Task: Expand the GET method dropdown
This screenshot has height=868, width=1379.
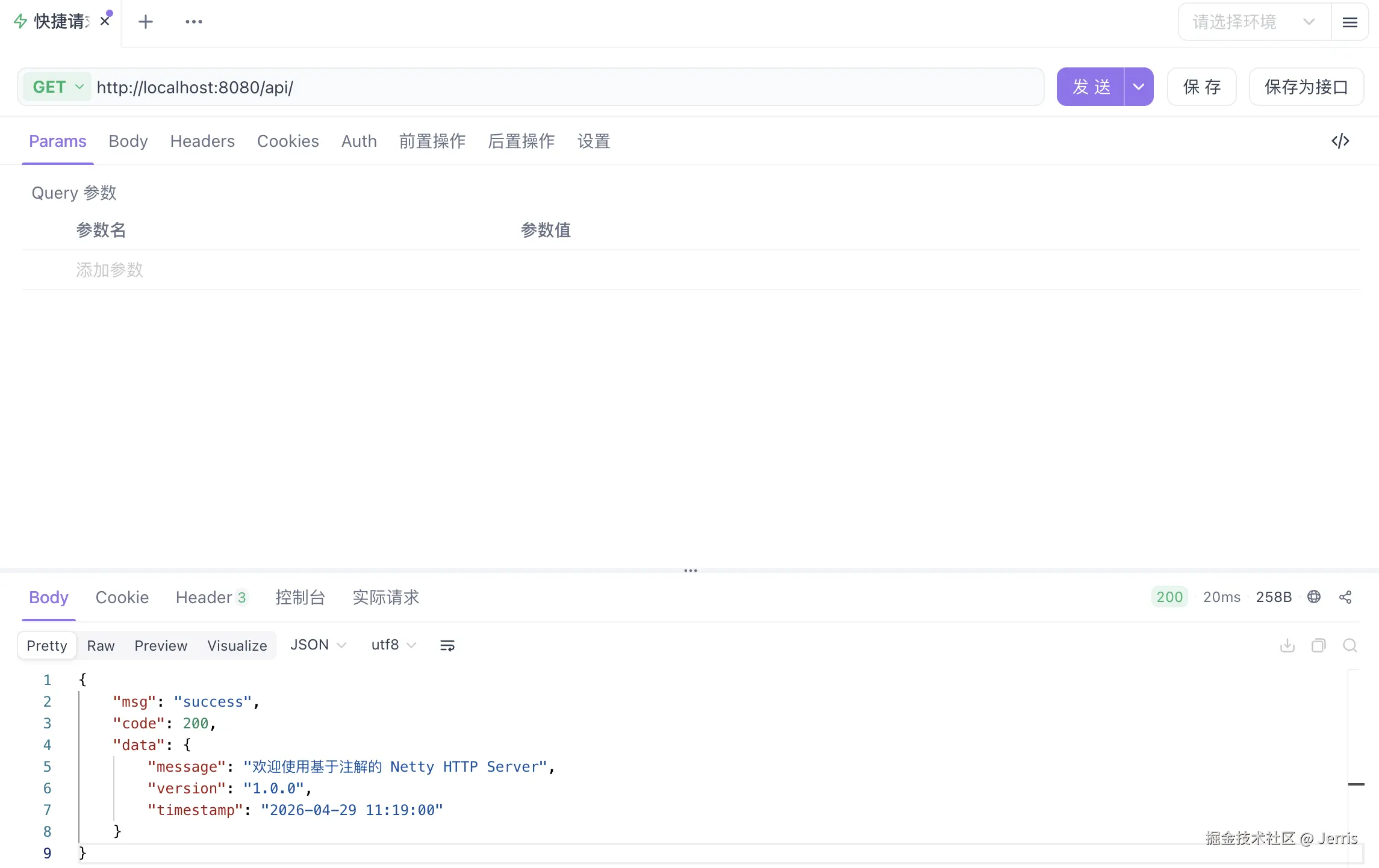Action: [58, 87]
